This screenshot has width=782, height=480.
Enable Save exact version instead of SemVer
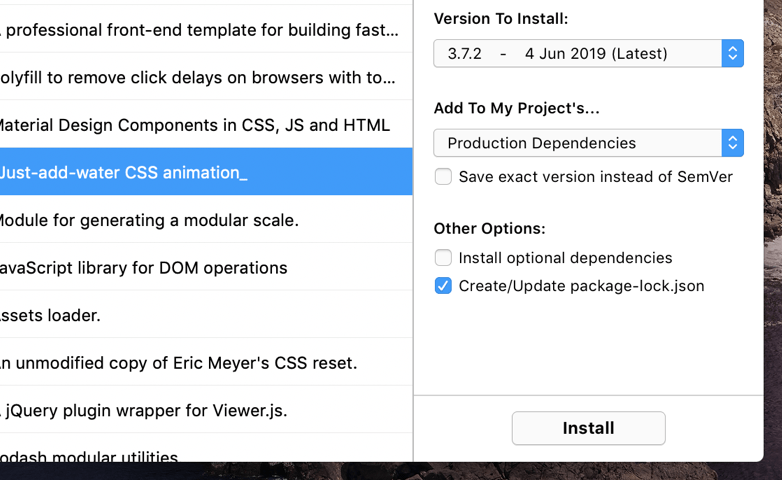coord(443,177)
